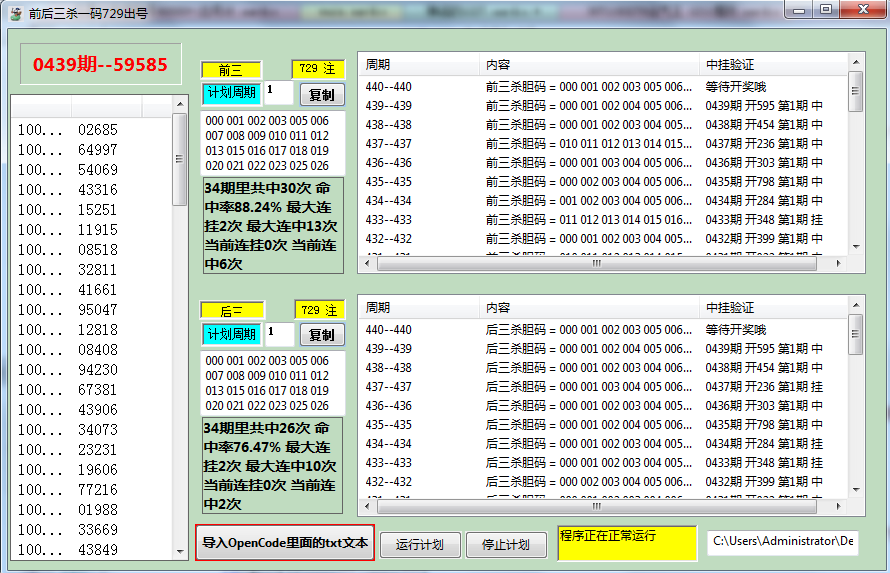Click the top table horizontal scrollbar
This screenshot has height=573, width=890.
pyautogui.click(x=600, y=263)
